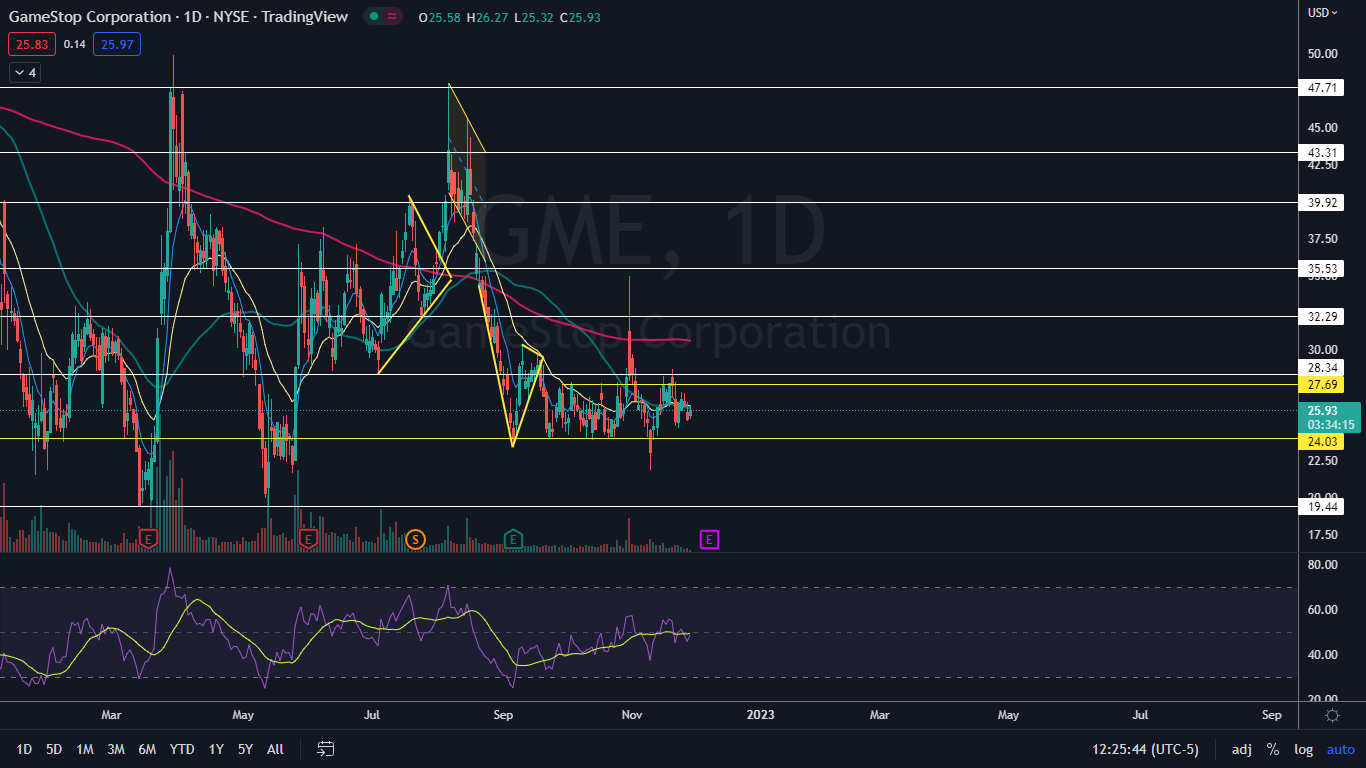Select the 5Y time range

coord(245,749)
